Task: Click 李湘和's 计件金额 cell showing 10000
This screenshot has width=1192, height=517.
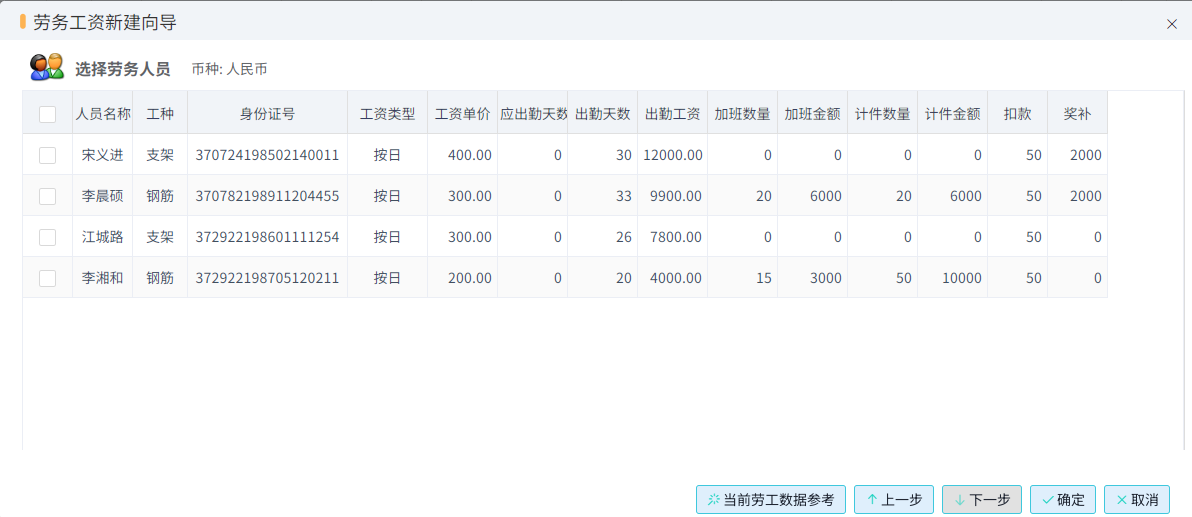Action: (953, 278)
